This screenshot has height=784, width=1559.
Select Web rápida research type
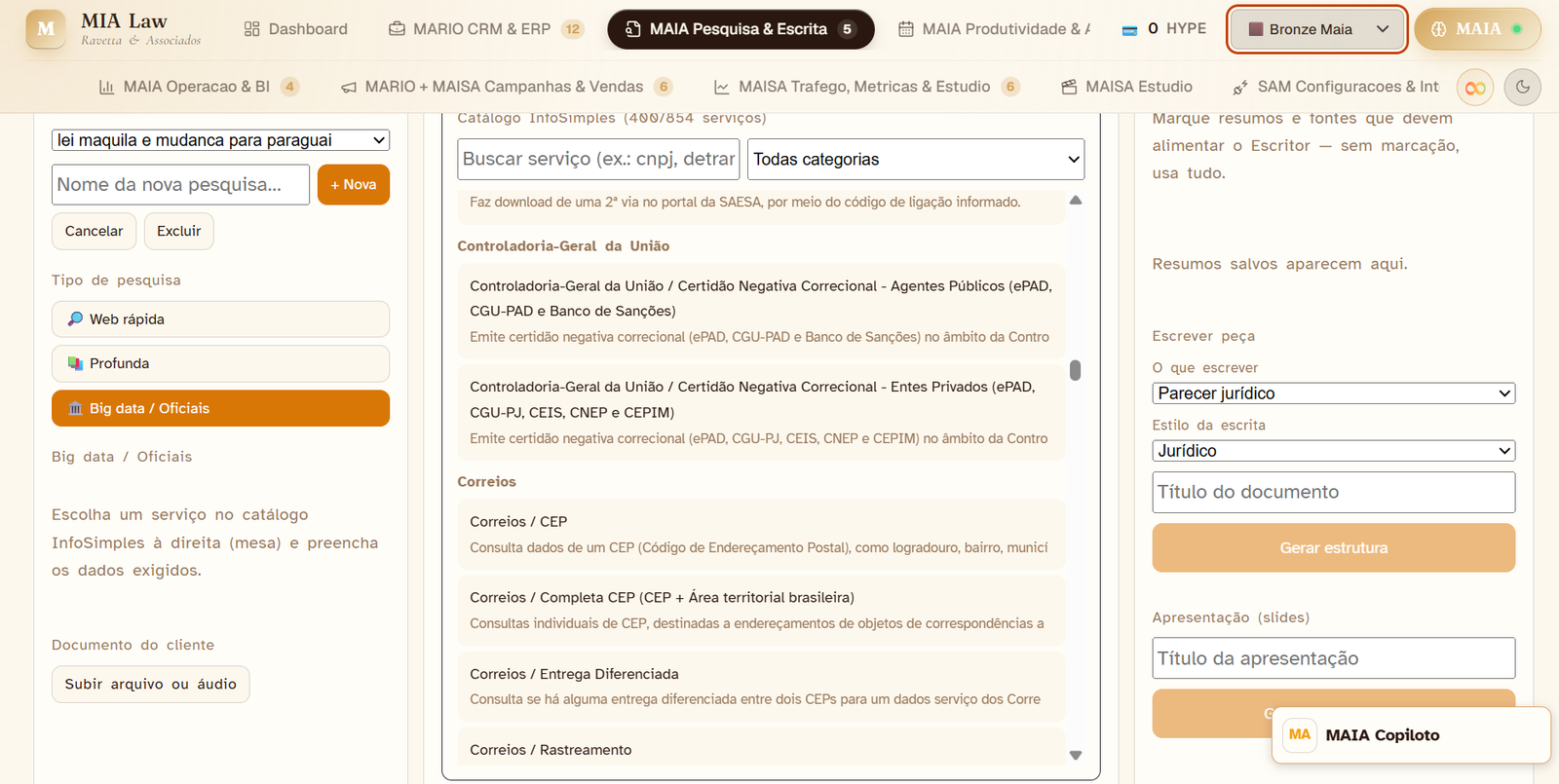(x=220, y=319)
